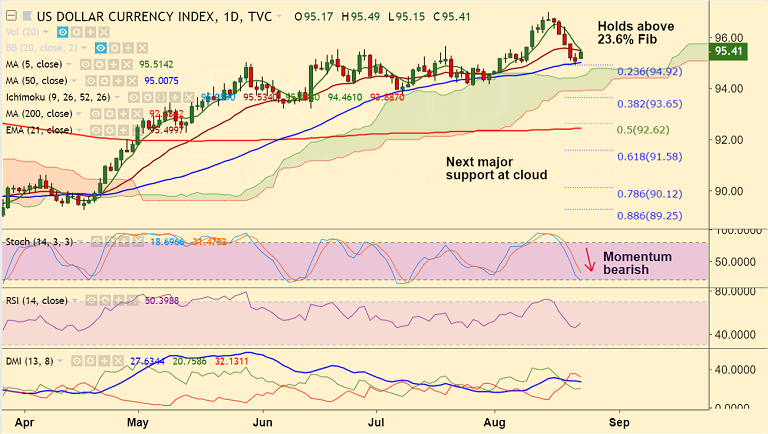Select the MA (5, close) legend label
Image resolution: width=768 pixels, height=434 pixels.
click(34, 64)
